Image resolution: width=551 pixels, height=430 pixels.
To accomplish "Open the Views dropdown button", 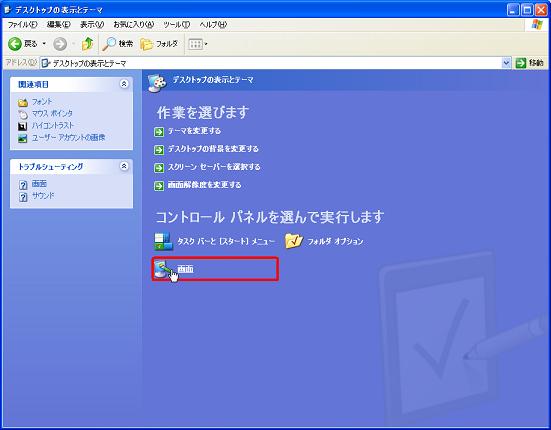I will (x=198, y=44).
